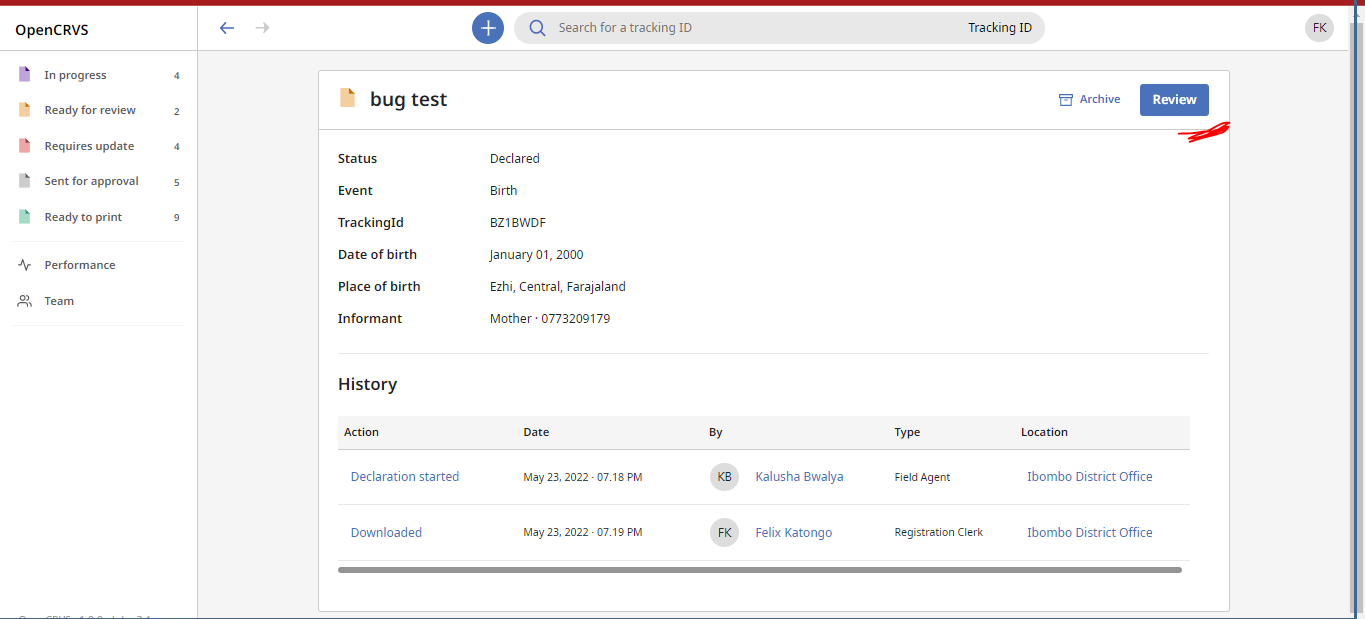This screenshot has width=1365, height=619.
Task: Click the green Ready to print icon
Action: pyautogui.click(x=24, y=216)
